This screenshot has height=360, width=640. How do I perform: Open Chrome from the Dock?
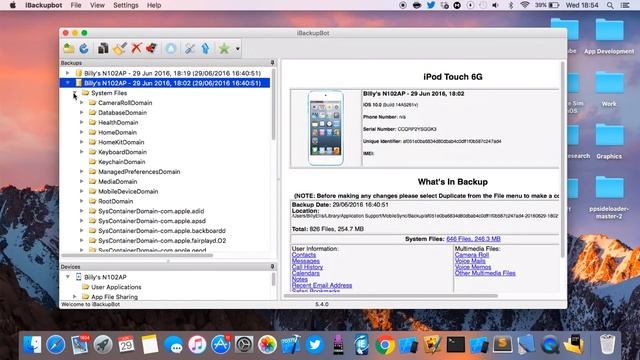coord(384,345)
